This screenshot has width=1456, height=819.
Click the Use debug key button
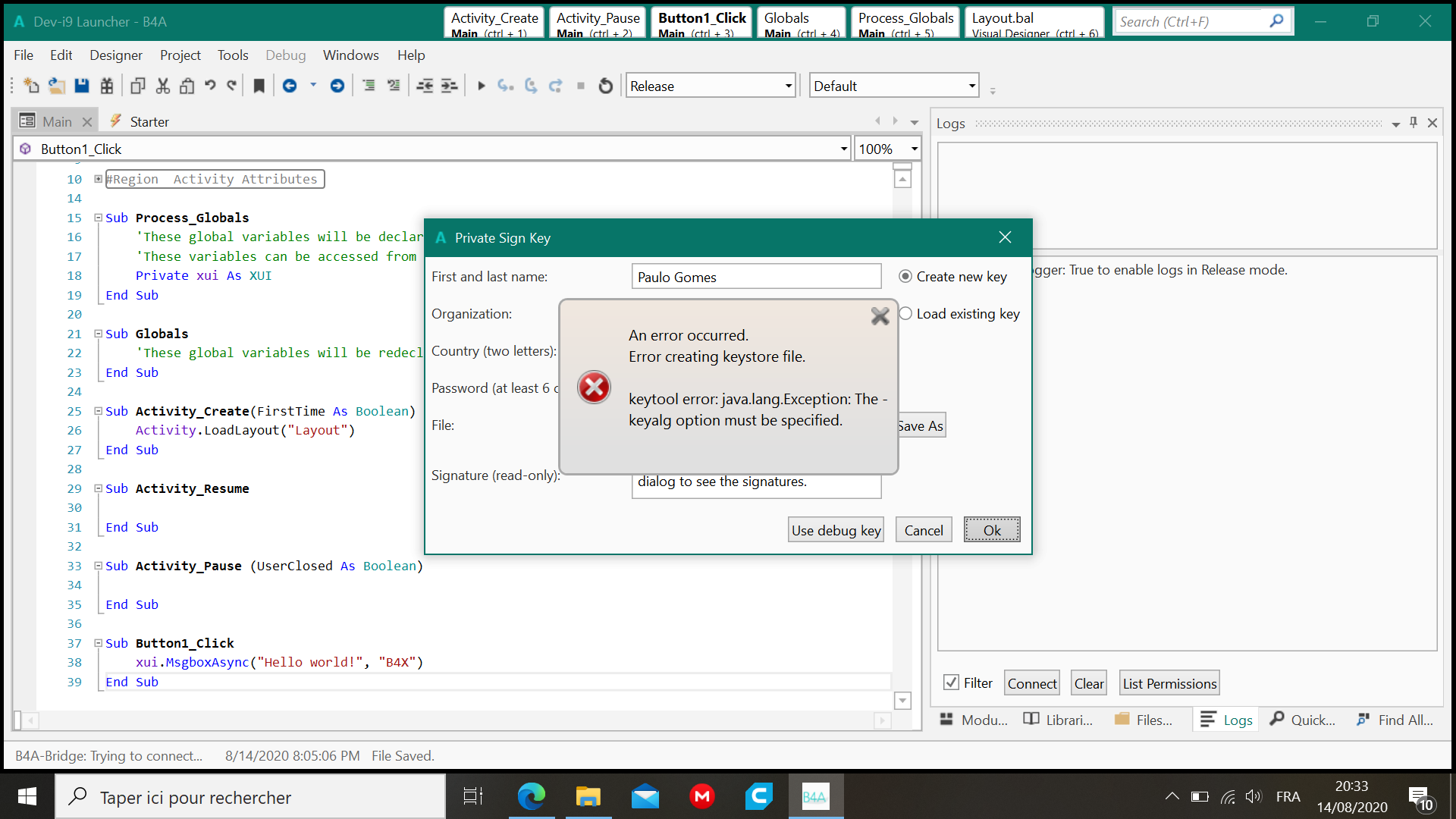836,530
